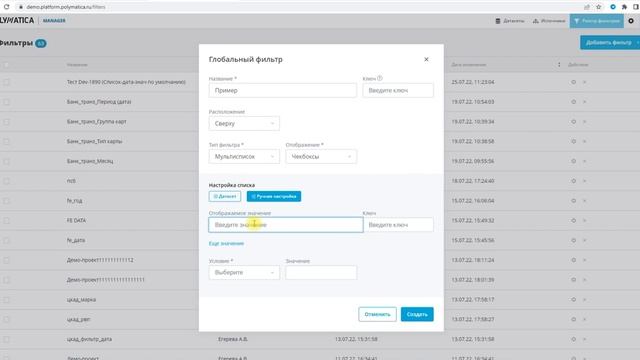640x360 pixels.
Task: Tick the checkbox for Банк_транз_Группа карт
Action: coord(6,122)
